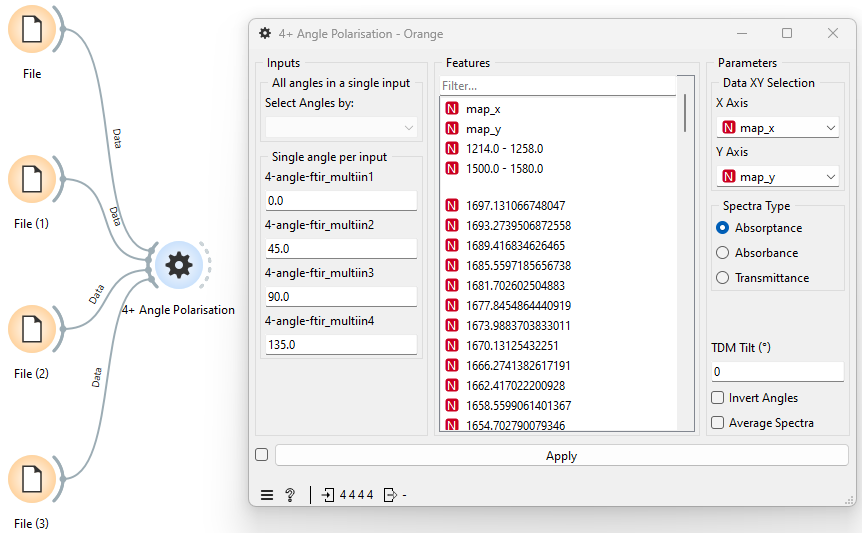Click the TDM Tilt input field
This screenshot has height=533, width=862.
click(x=777, y=372)
